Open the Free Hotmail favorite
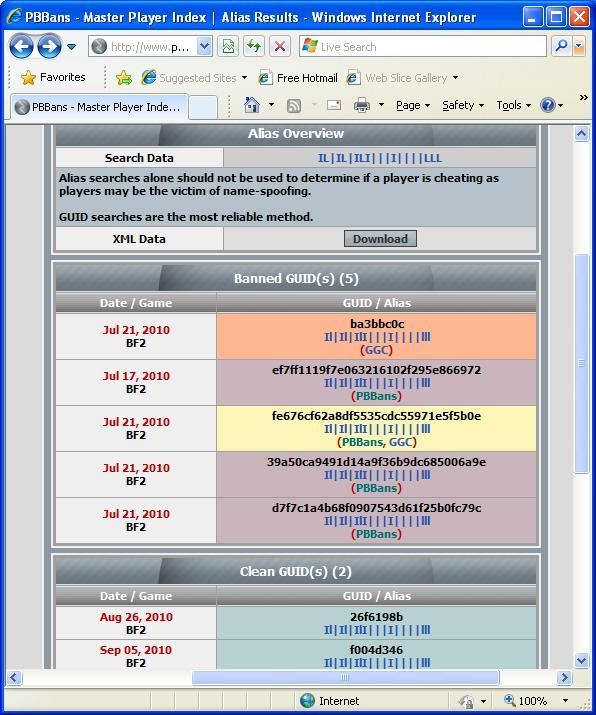 tap(298, 78)
